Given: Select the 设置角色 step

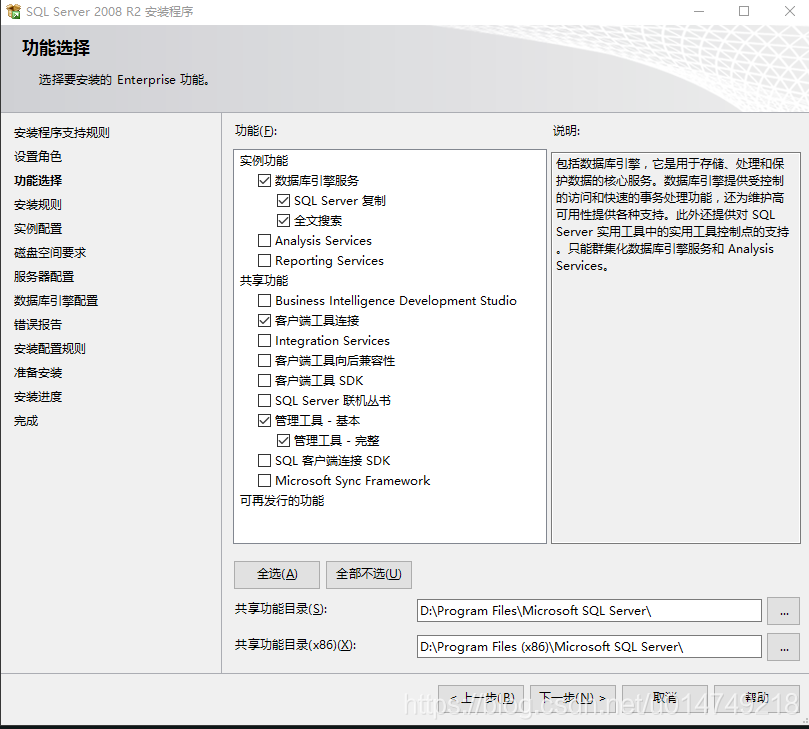Looking at the screenshot, I should [x=38, y=156].
